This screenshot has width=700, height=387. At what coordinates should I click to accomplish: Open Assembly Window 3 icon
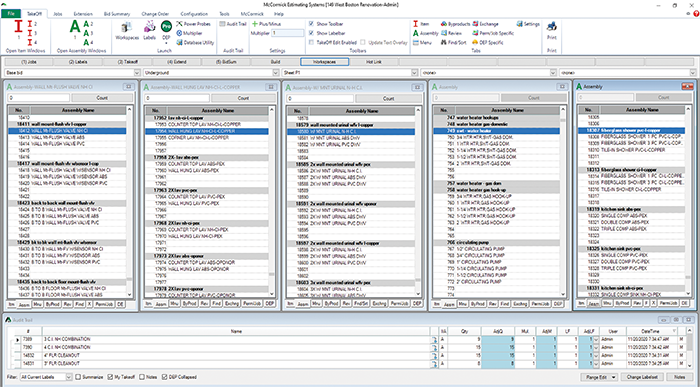(x=87, y=33)
